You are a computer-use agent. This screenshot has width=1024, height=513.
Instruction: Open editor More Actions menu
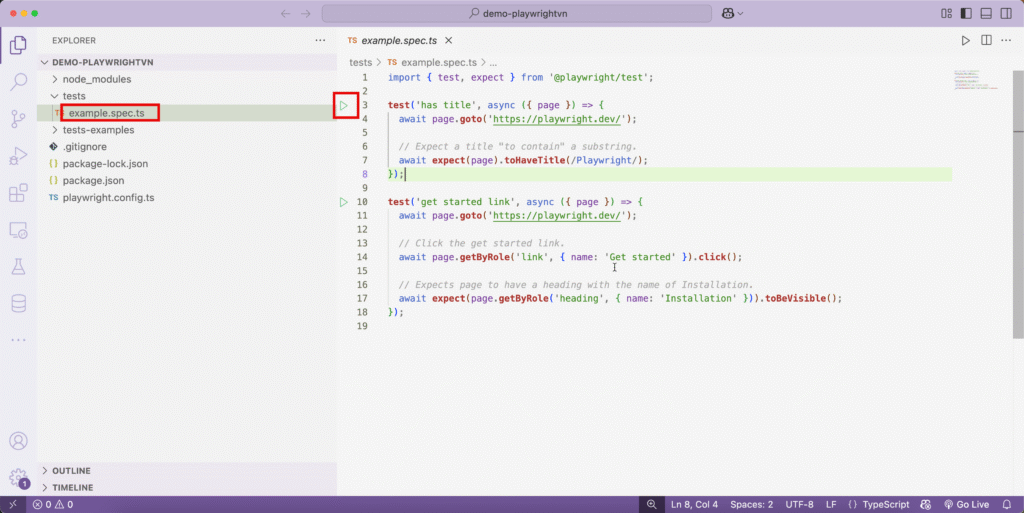click(x=1006, y=40)
